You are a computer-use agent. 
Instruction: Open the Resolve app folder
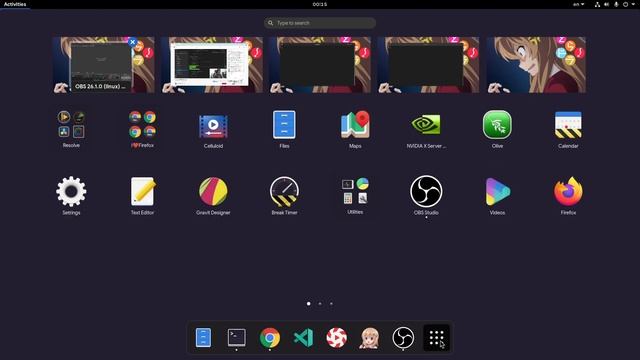tap(71, 129)
